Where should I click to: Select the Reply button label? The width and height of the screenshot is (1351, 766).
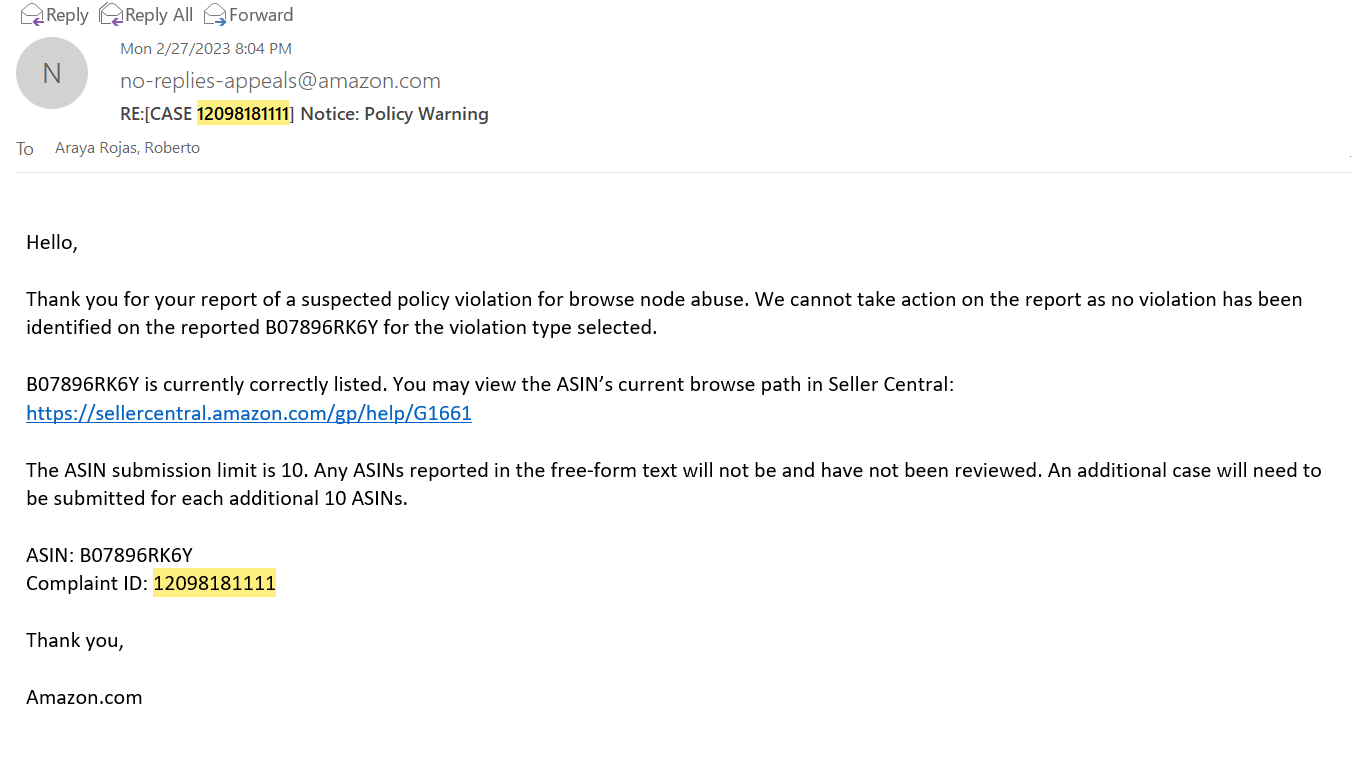click(67, 15)
